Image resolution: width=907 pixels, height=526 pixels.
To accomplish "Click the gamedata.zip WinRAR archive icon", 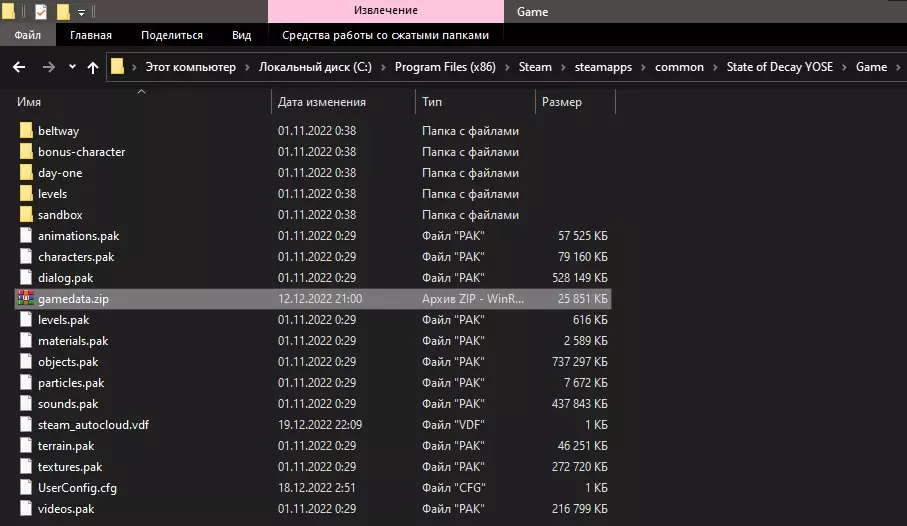I will click(x=26, y=299).
